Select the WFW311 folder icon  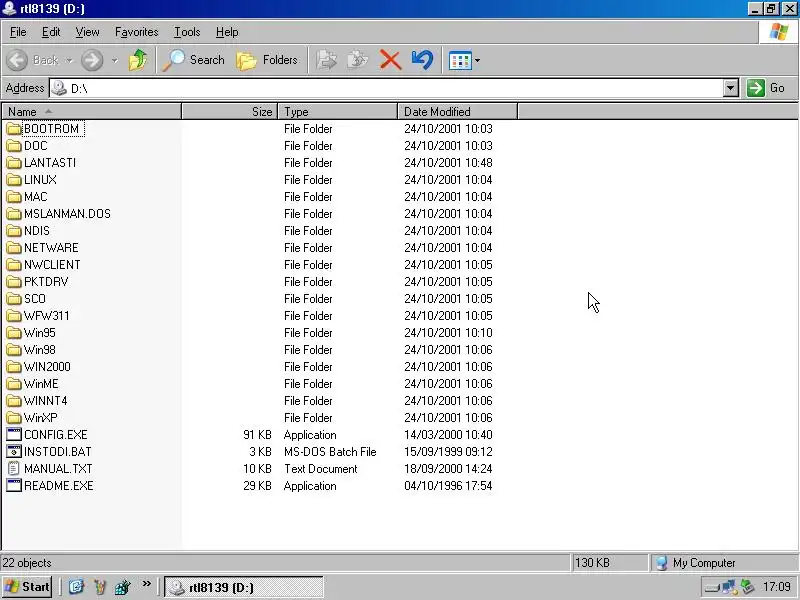click(x=14, y=316)
